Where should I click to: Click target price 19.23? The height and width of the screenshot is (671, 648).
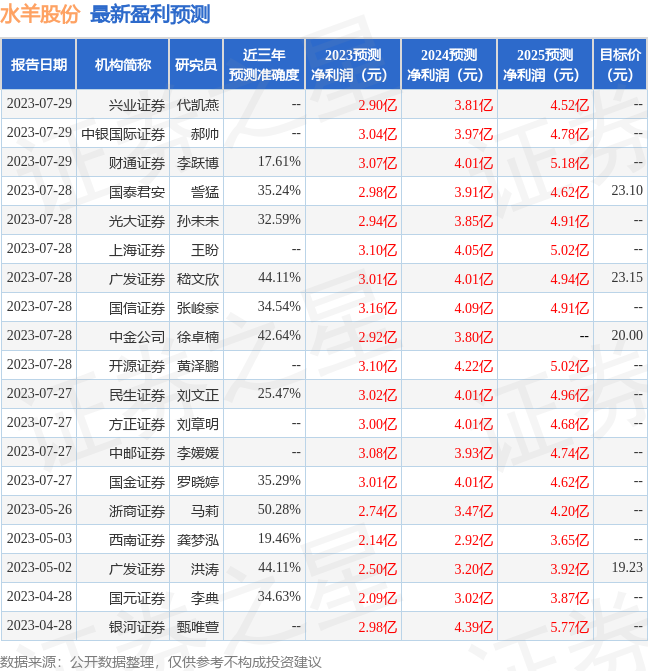pos(627,567)
